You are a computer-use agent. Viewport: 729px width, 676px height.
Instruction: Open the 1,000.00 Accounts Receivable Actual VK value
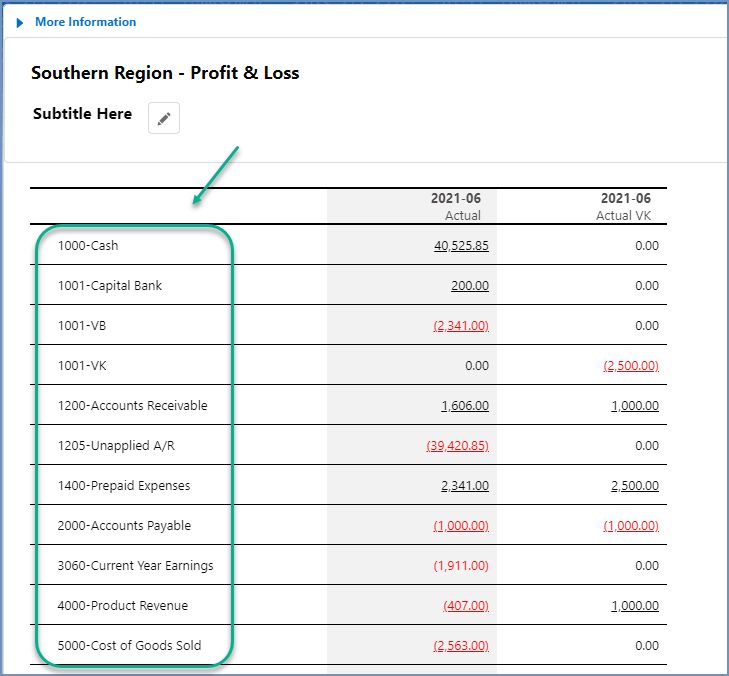635,405
